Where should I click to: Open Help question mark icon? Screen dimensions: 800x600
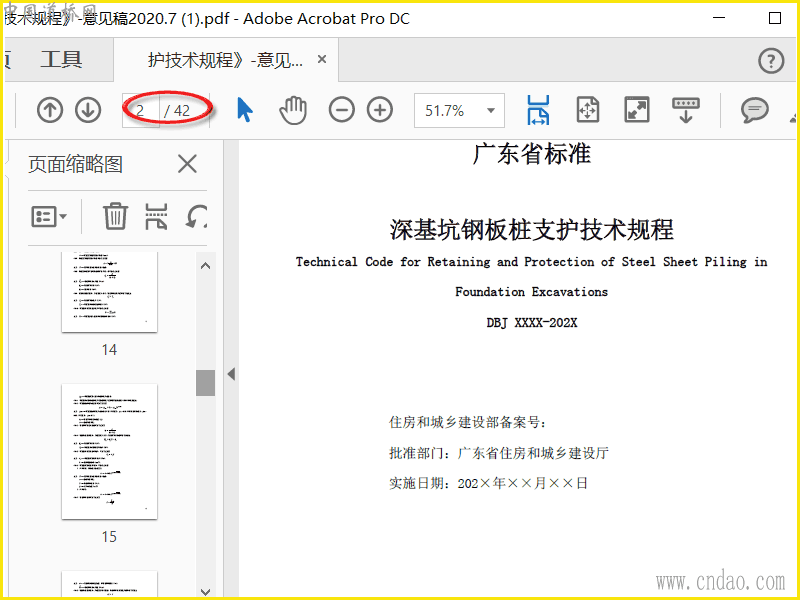pos(771,61)
